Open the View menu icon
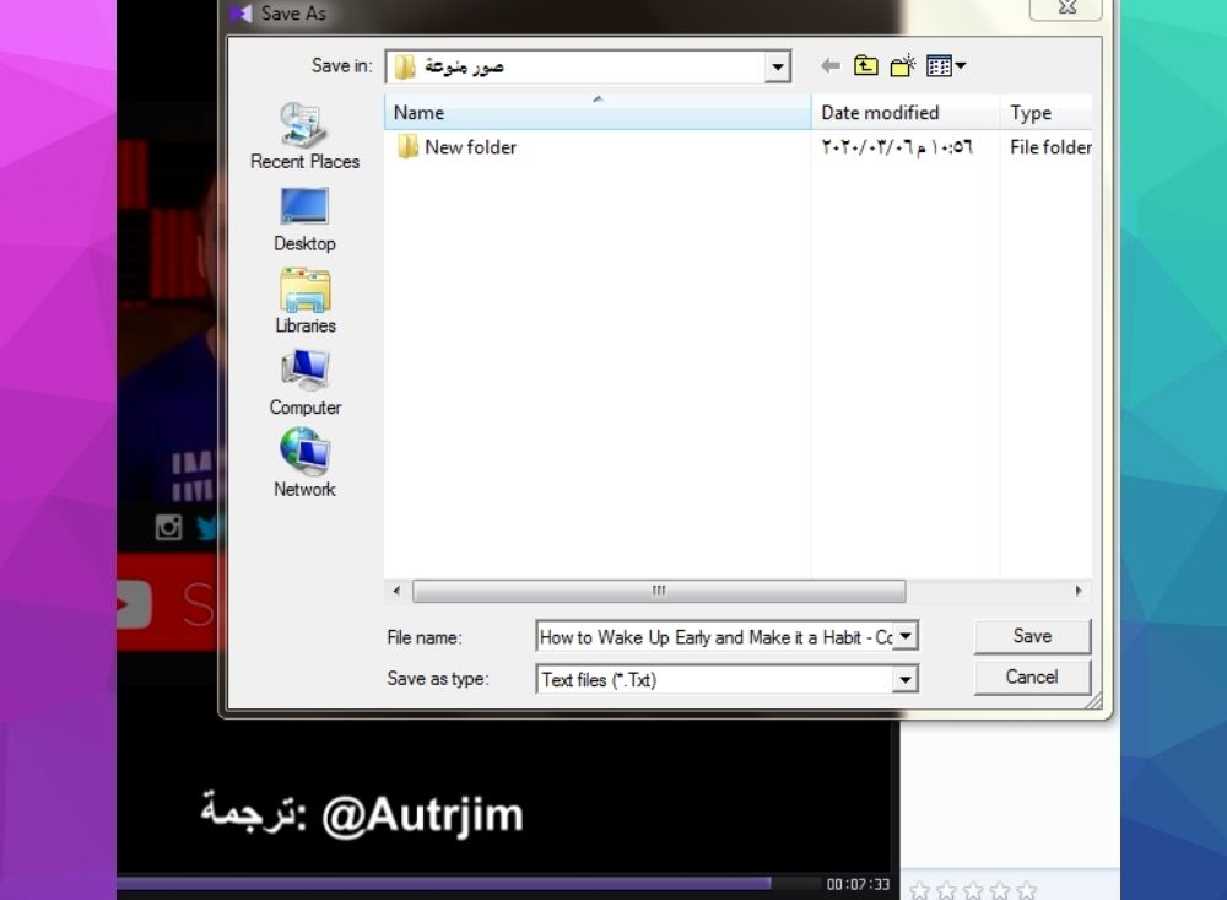Image resolution: width=1227 pixels, height=900 pixels. point(945,66)
